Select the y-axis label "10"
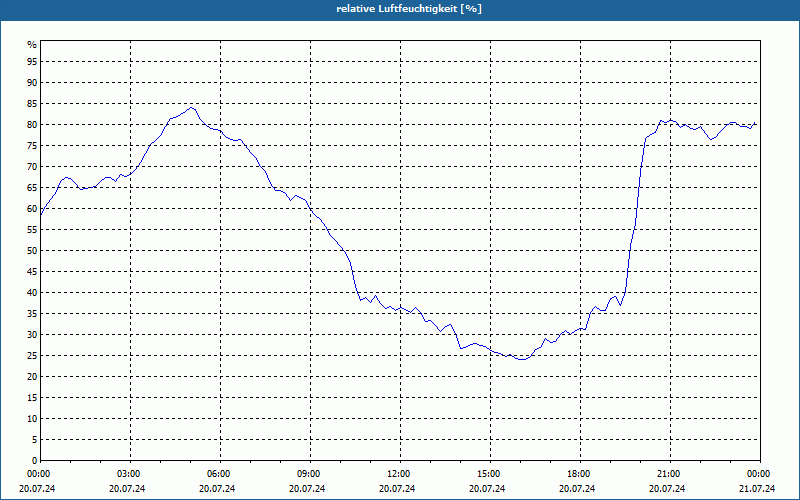 pos(32,418)
